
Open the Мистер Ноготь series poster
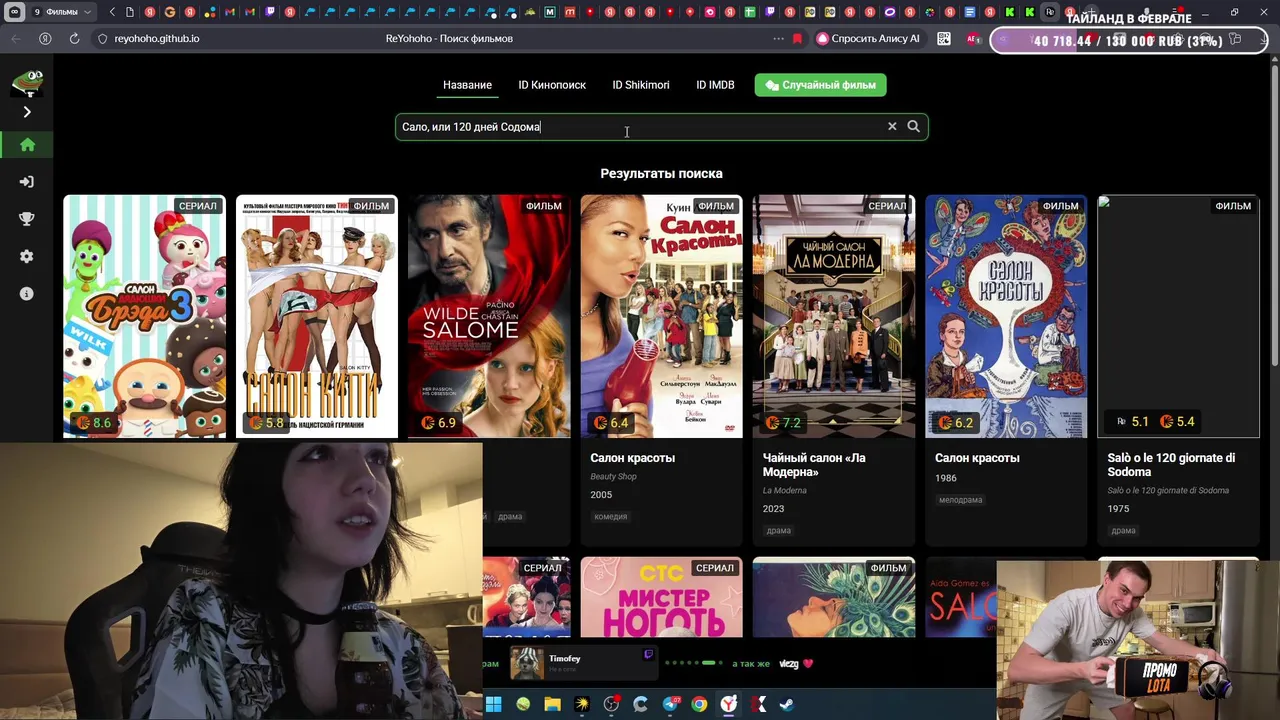pyautogui.click(x=662, y=597)
